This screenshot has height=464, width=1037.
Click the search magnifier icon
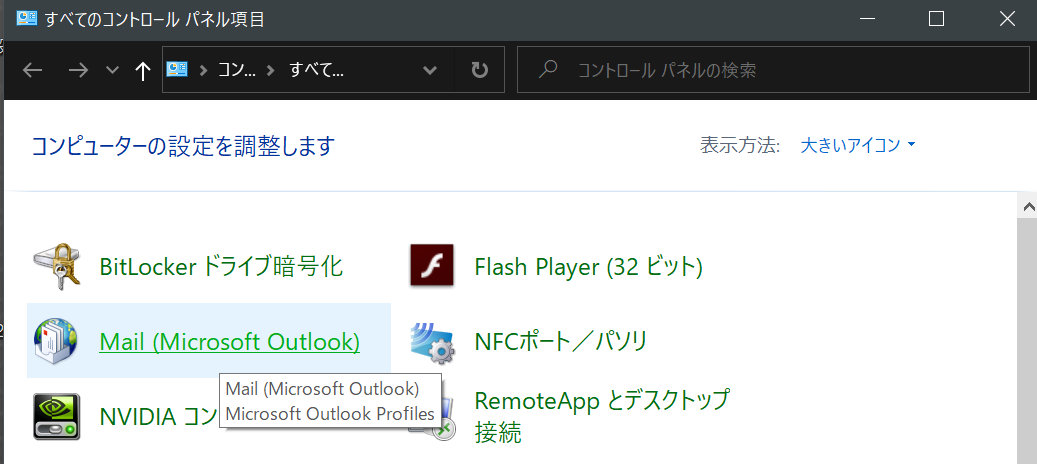[x=548, y=69]
